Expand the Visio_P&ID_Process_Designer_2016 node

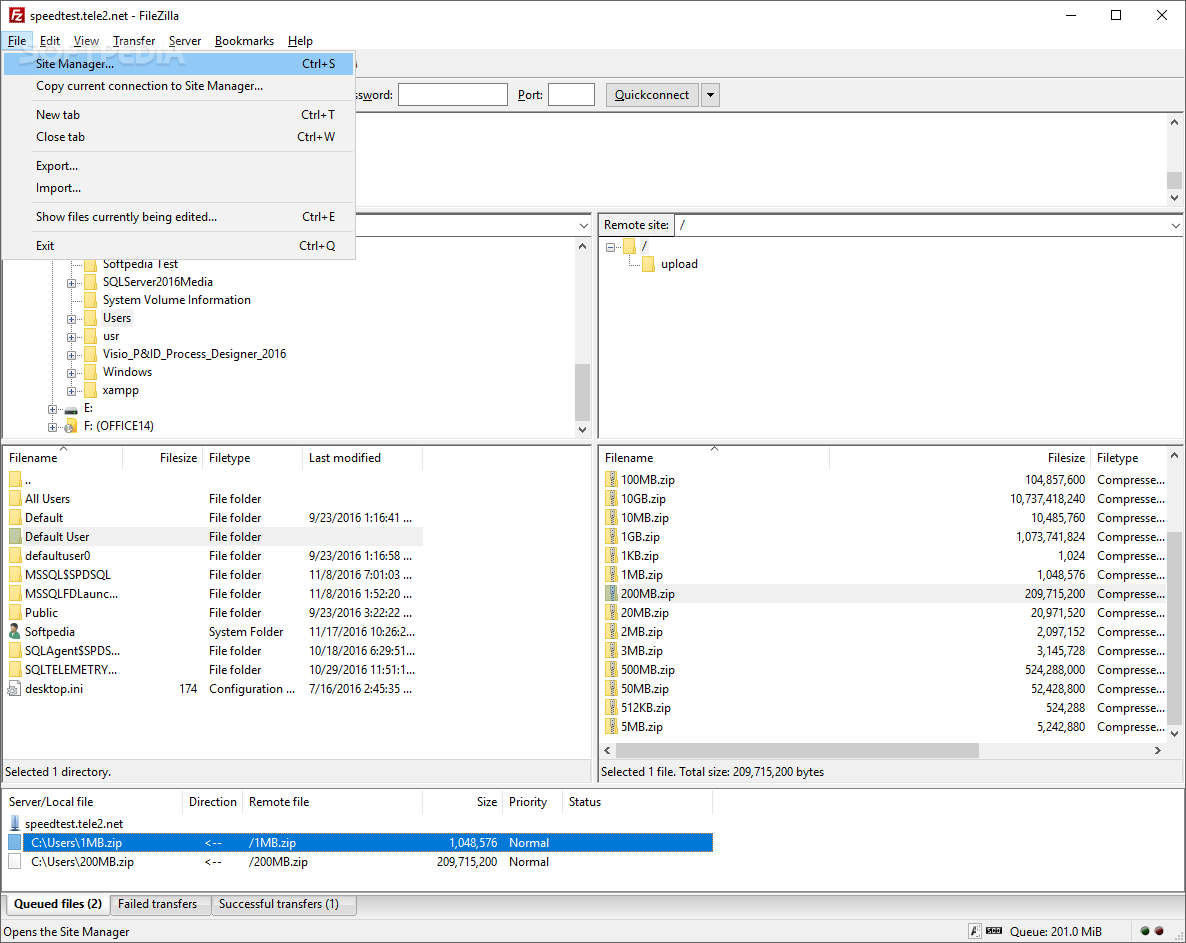point(71,355)
